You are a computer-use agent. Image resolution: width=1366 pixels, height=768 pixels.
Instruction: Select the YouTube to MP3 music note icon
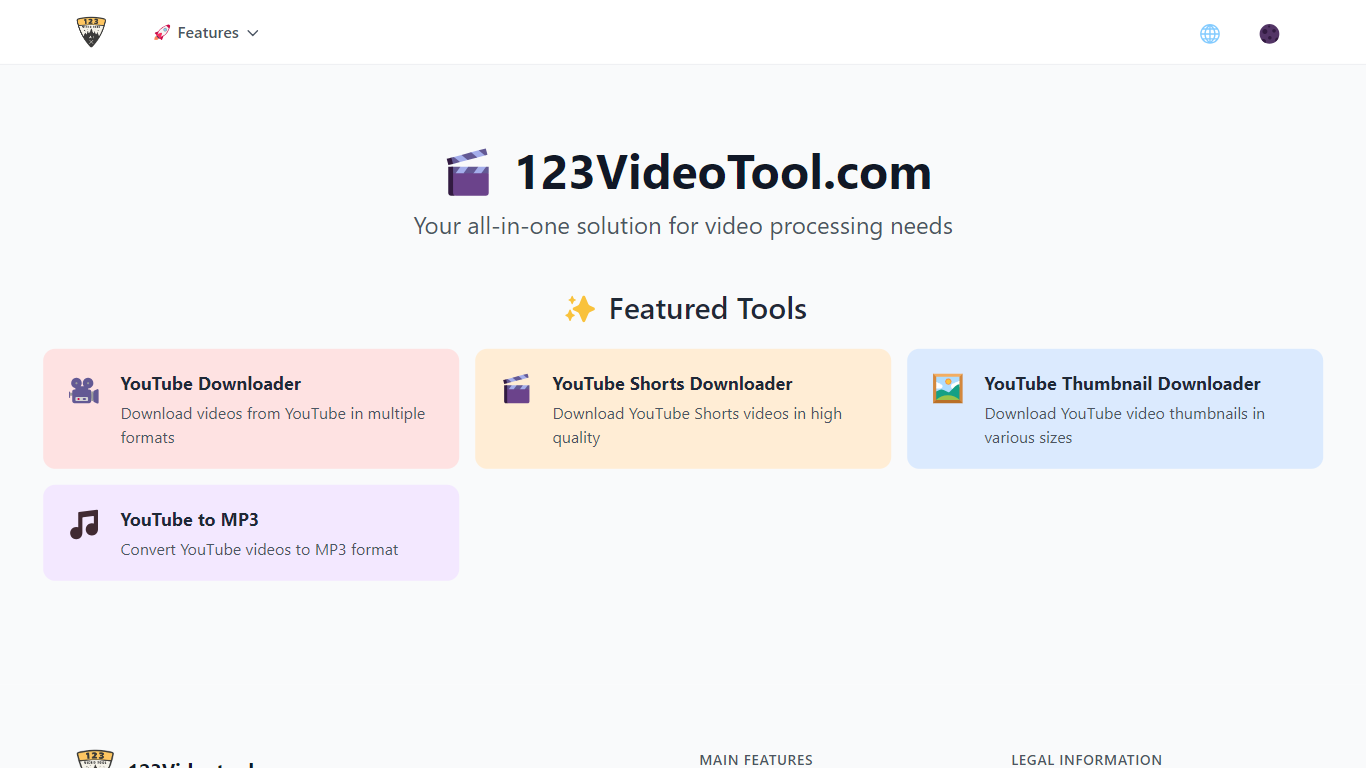click(x=83, y=524)
